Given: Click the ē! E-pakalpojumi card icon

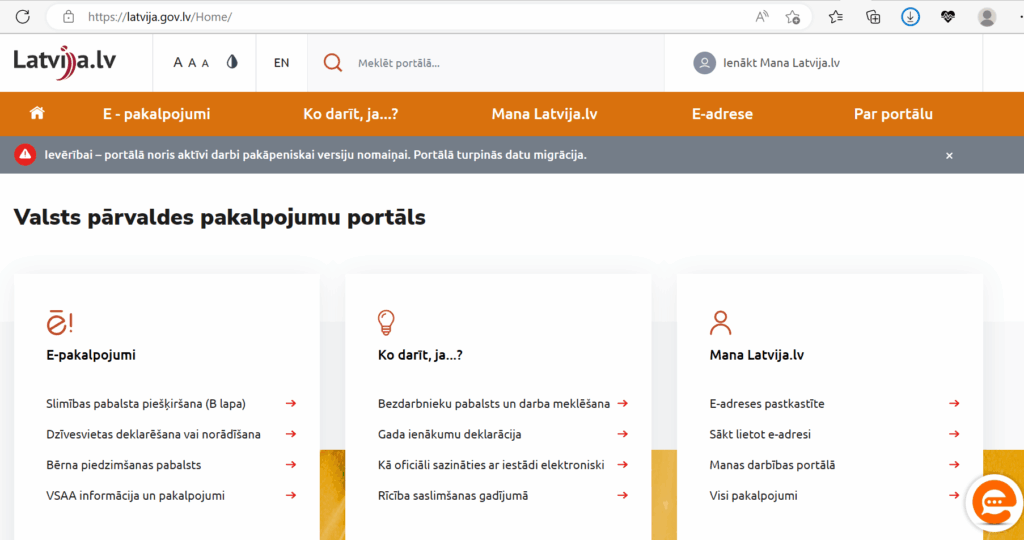Looking at the screenshot, I should coord(59,323).
